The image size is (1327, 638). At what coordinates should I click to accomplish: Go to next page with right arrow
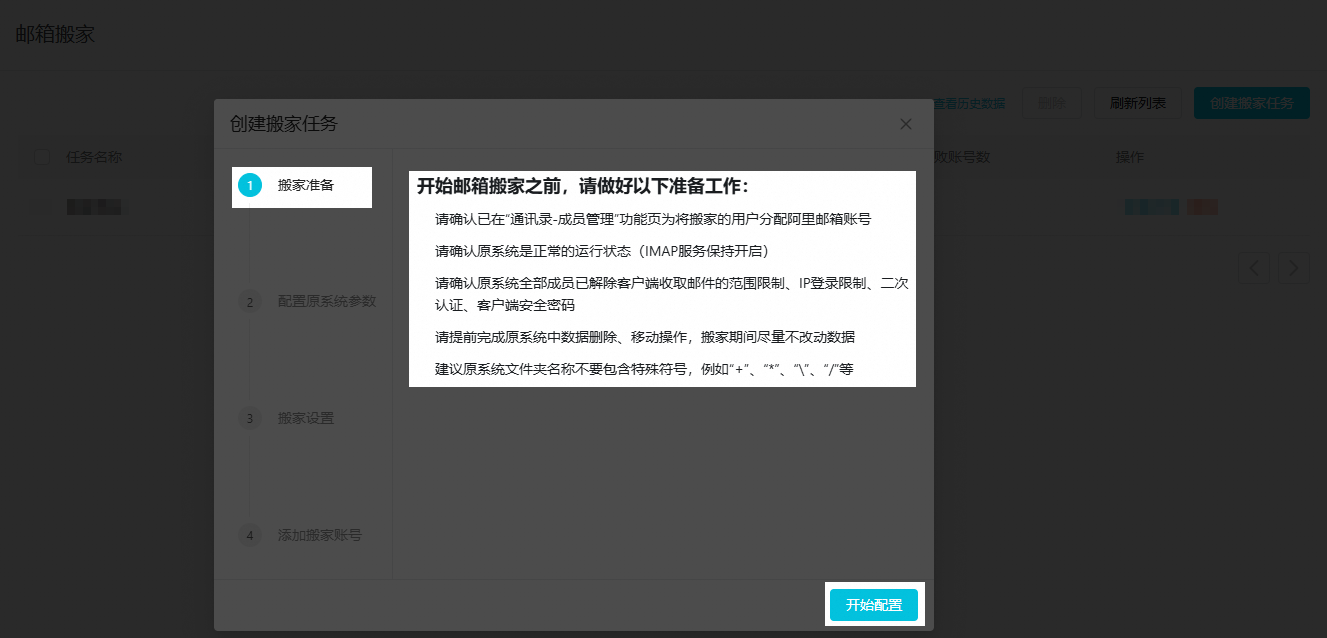coord(1294,268)
